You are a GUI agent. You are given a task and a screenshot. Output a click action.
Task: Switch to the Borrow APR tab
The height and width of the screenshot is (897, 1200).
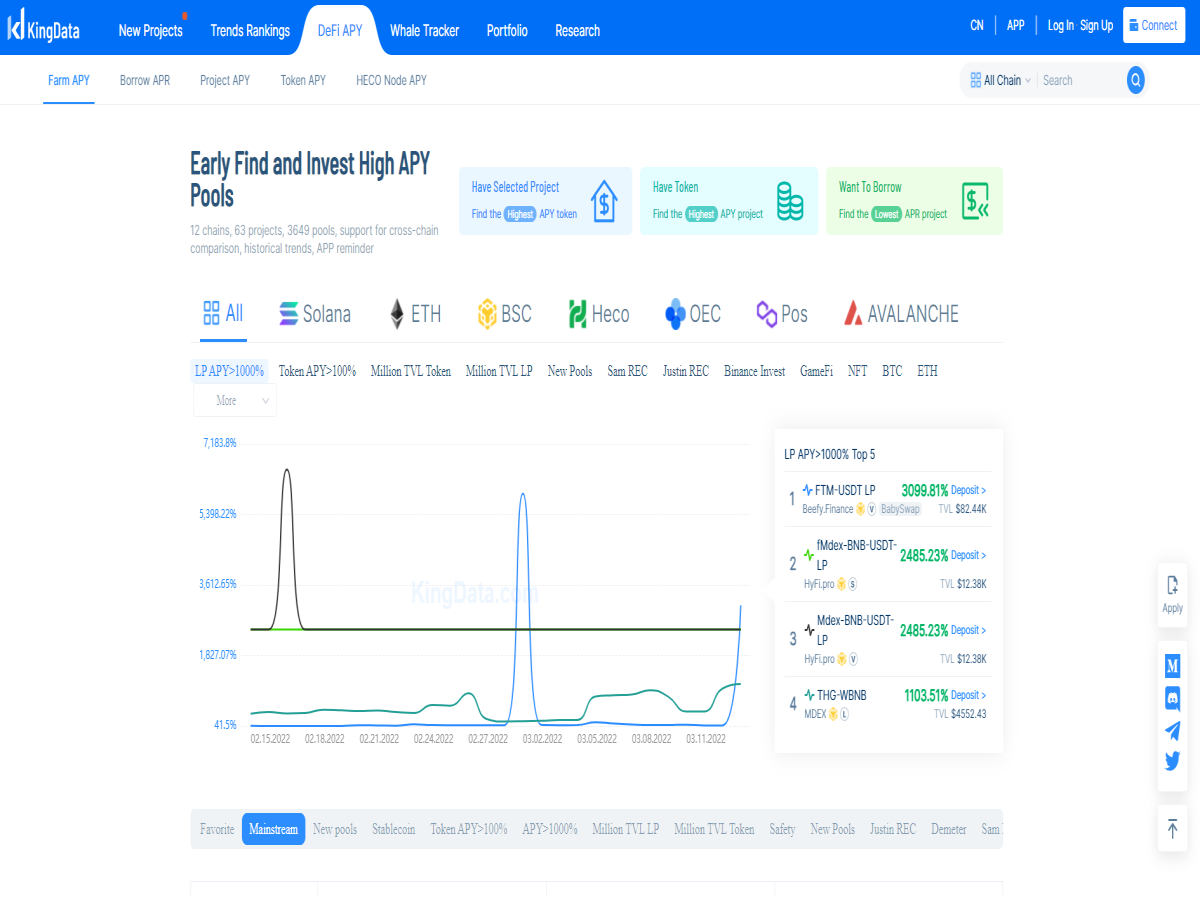[x=145, y=80]
